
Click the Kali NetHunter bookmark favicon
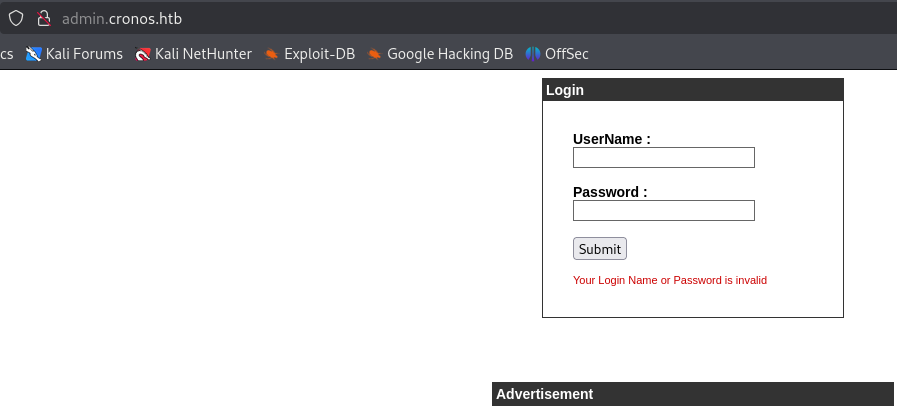coord(143,54)
